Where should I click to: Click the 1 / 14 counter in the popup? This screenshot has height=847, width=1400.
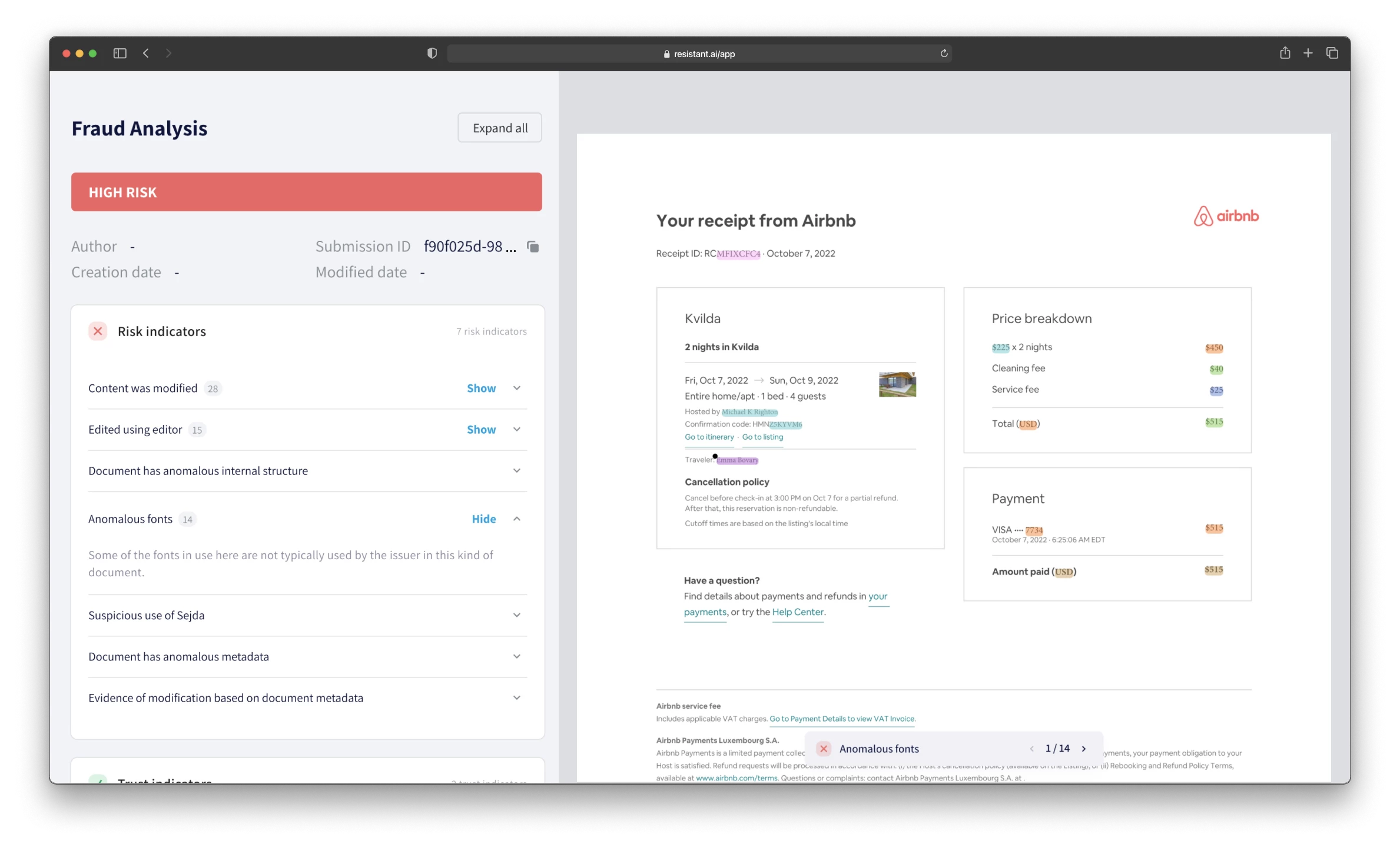[x=1057, y=749]
